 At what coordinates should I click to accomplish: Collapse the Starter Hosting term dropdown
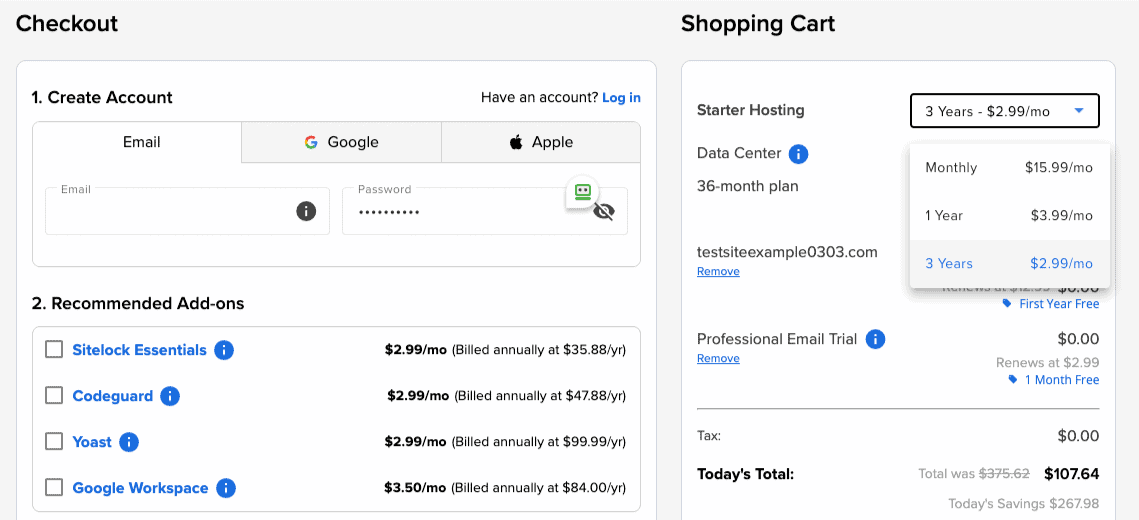(1005, 111)
